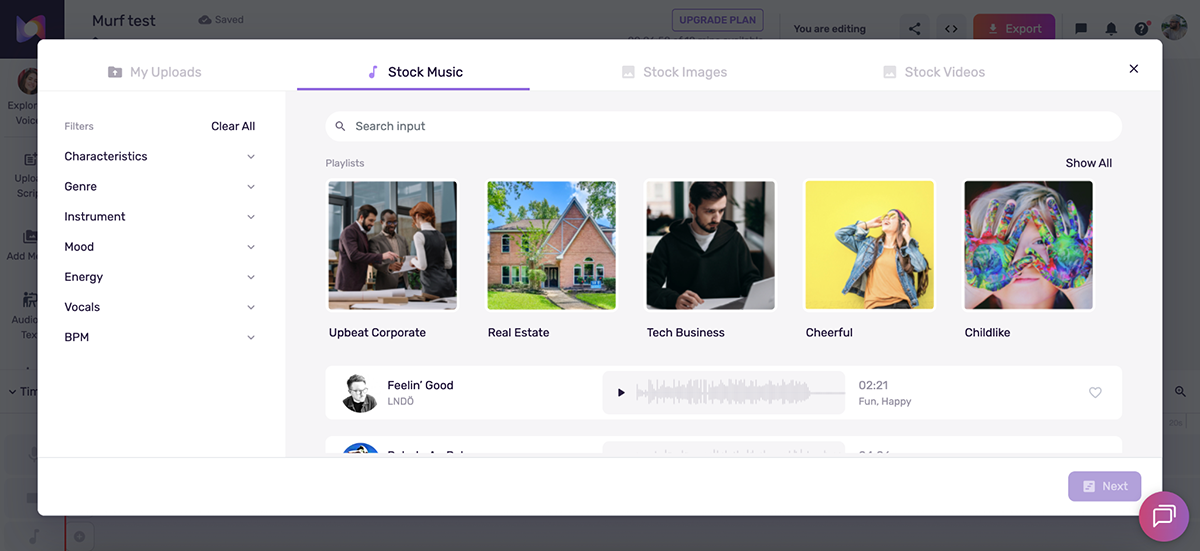Click the comments icon in header

click(x=1081, y=29)
